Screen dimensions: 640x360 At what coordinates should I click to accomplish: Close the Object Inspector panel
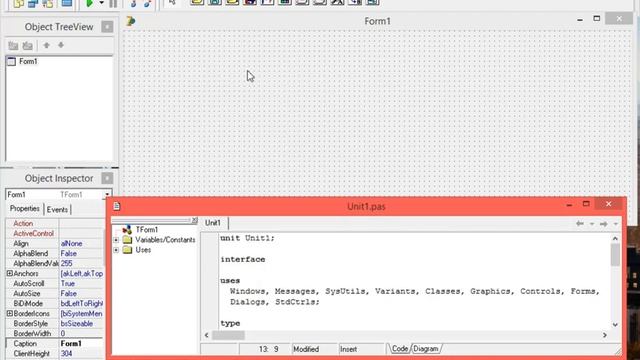(107, 178)
